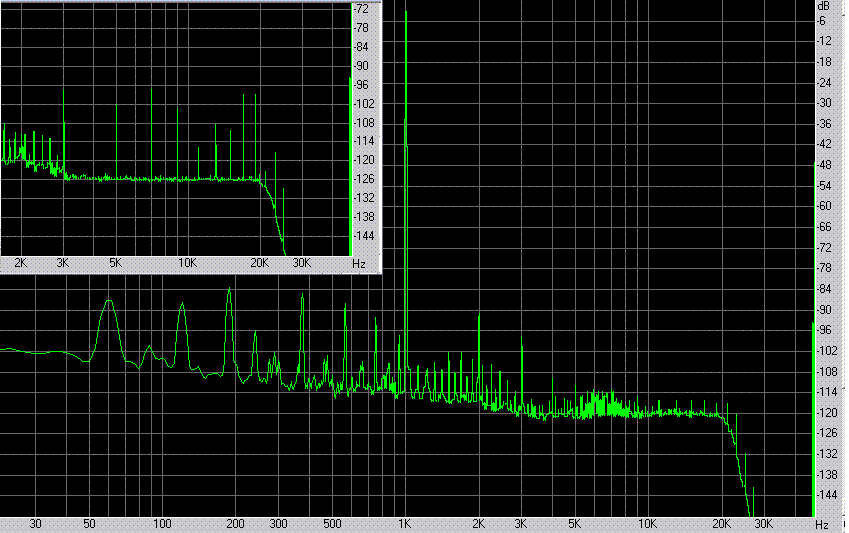Viewport: 849px width, 533px height.
Task: Click the -72 label on main dB scale
Action: tap(824, 248)
